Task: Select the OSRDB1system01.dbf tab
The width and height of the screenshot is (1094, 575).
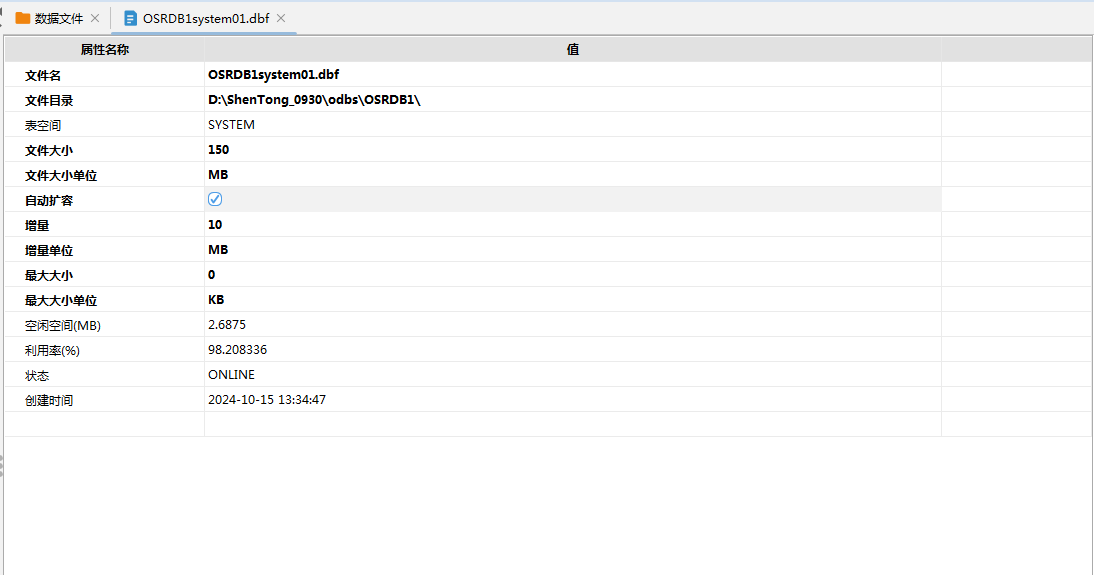Action: click(x=206, y=18)
